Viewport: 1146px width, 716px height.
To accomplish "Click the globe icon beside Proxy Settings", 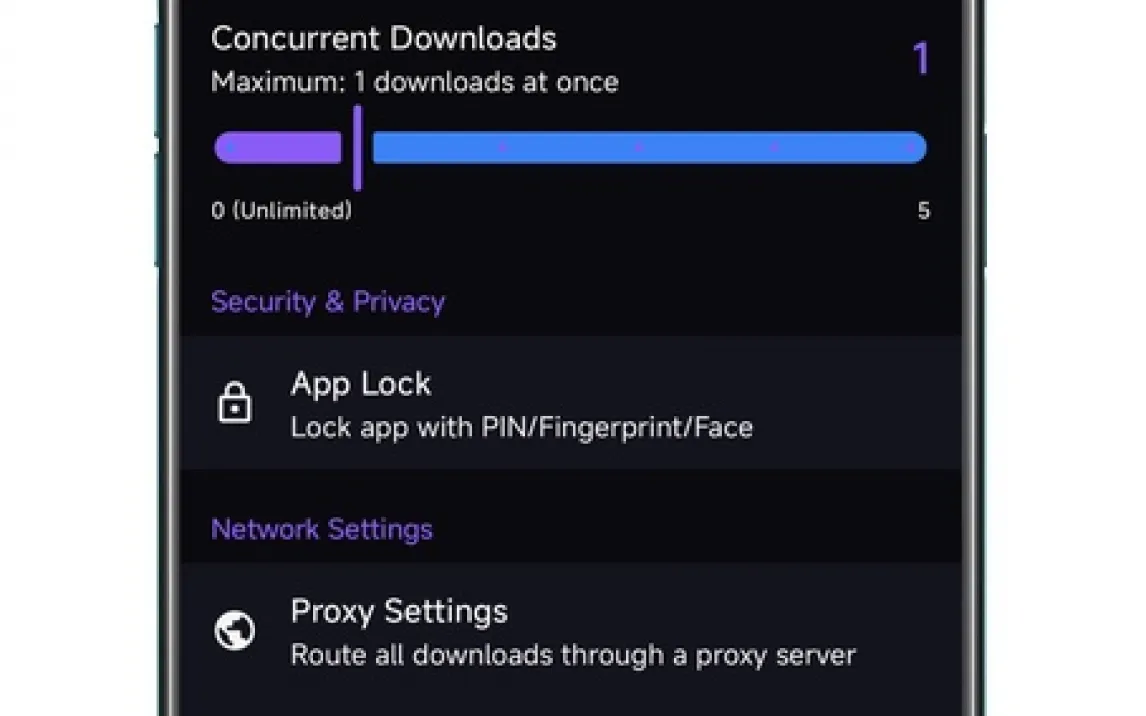I will (x=235, y=631).
